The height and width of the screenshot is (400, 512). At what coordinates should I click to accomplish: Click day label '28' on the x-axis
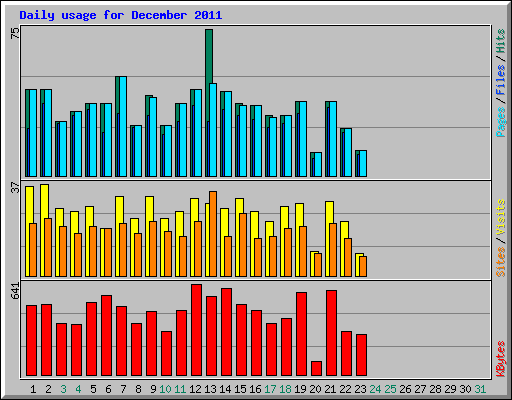click(x=435, y=389)
